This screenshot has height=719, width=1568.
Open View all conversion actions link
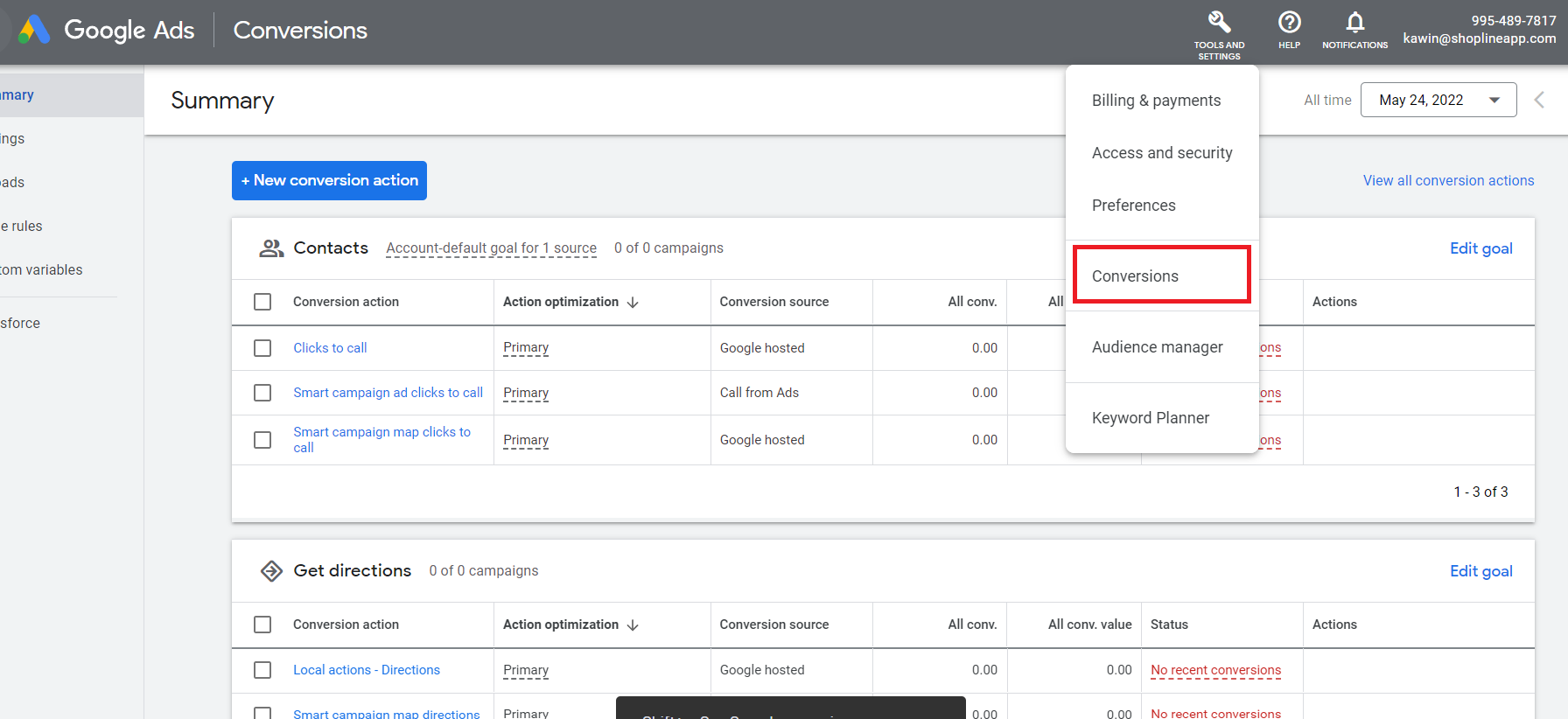[1448, 180]
